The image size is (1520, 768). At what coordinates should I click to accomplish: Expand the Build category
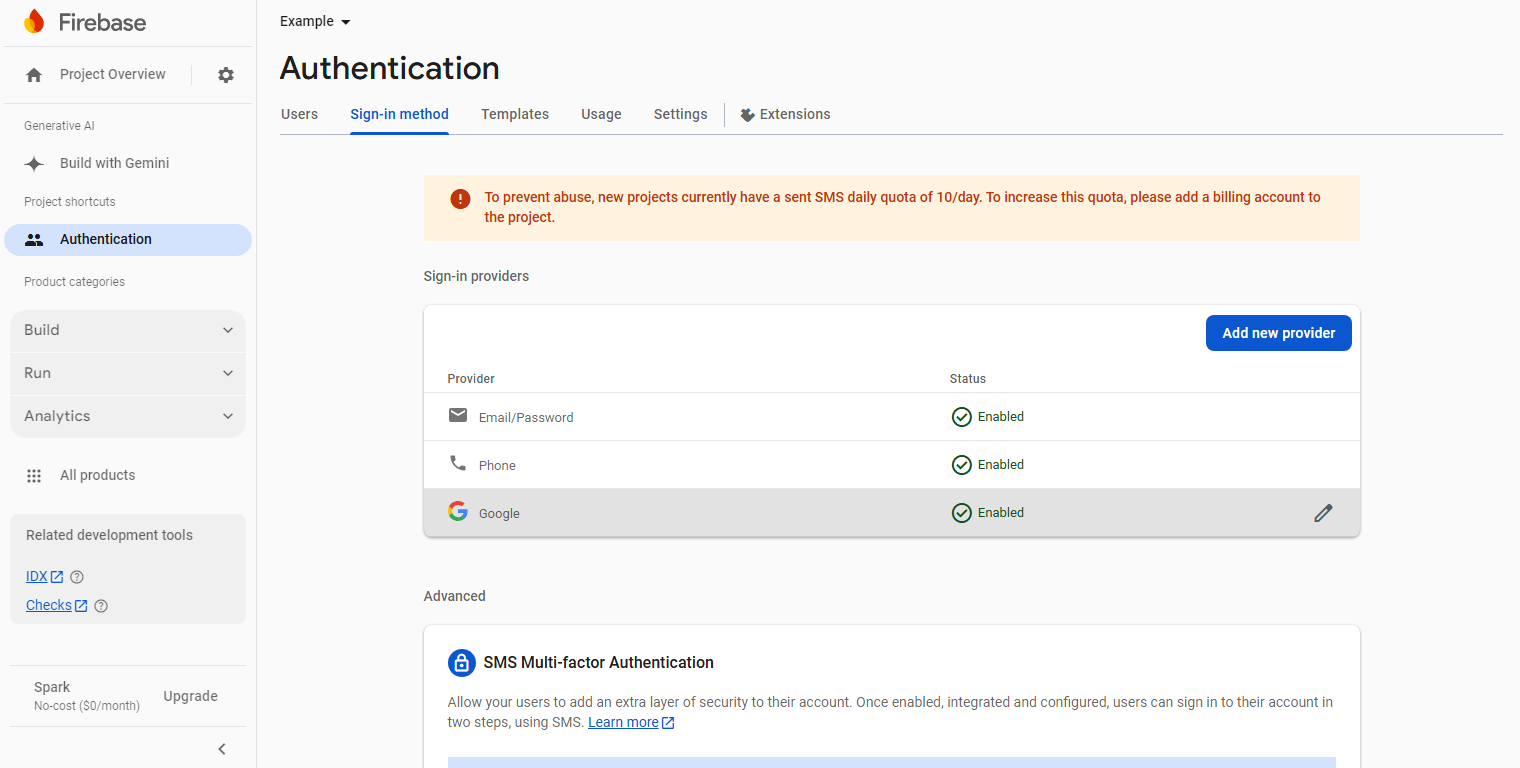(128, 331)
